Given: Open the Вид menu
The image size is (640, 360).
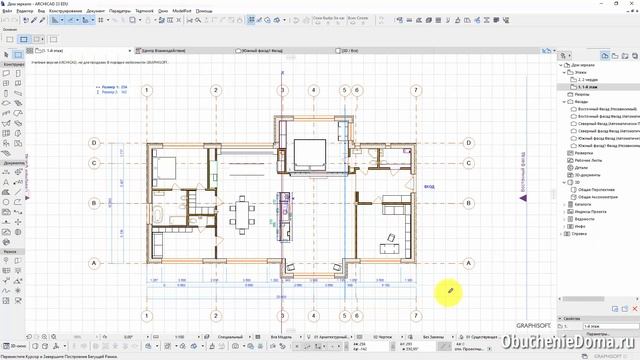Looking at the screenshot, I should click(41, 11).
